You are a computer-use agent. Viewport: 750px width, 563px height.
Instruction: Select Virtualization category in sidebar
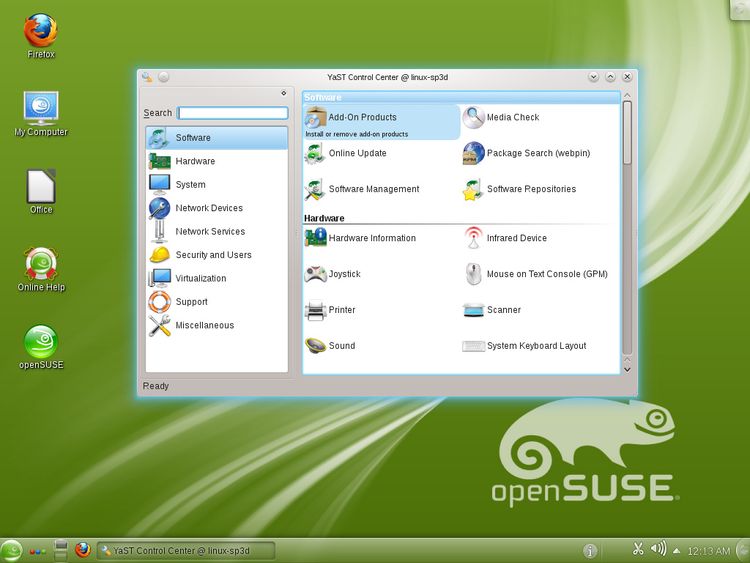click(x=200, y=279)
